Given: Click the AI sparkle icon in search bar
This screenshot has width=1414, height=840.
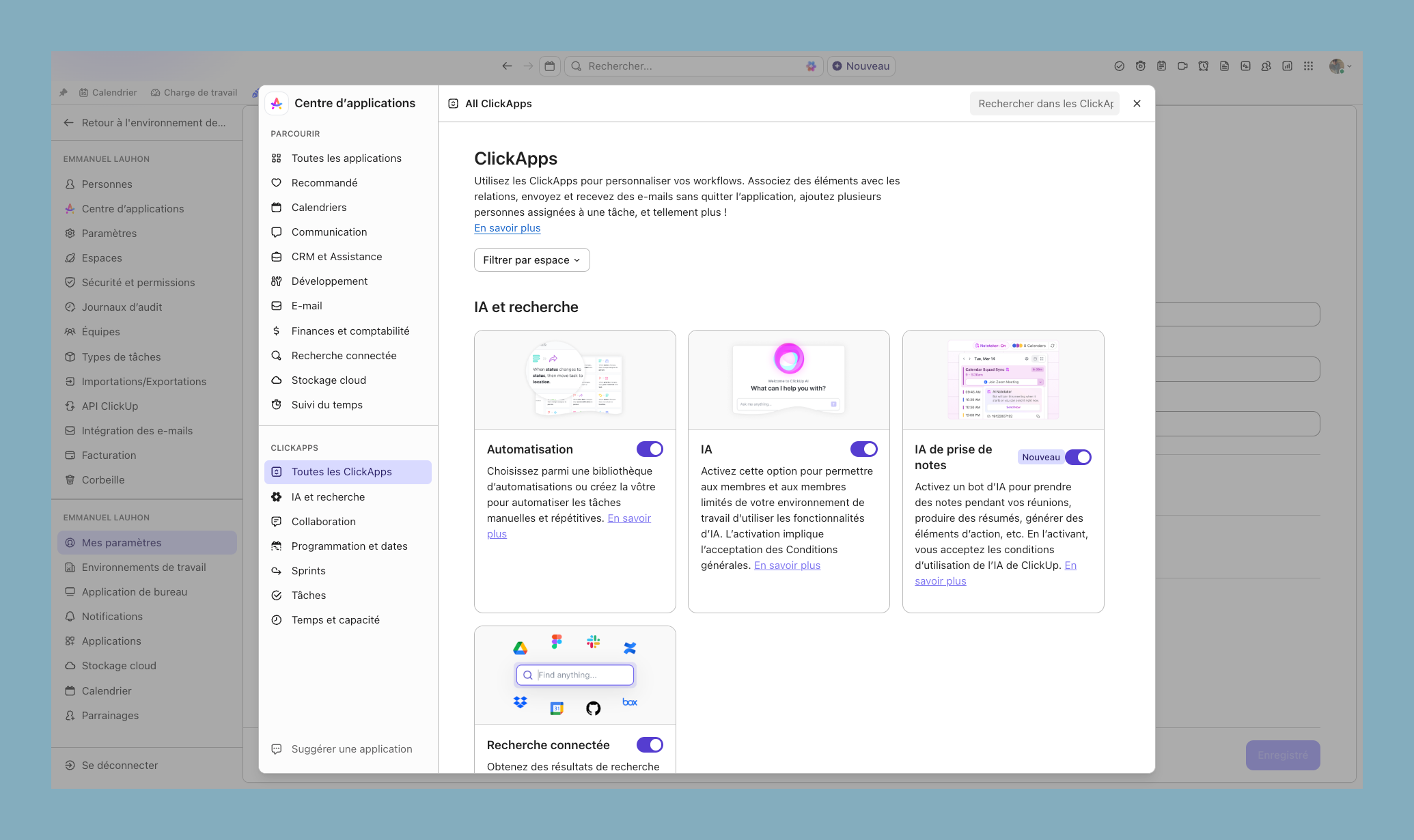Looking at the screenshot, I should 811,66.
